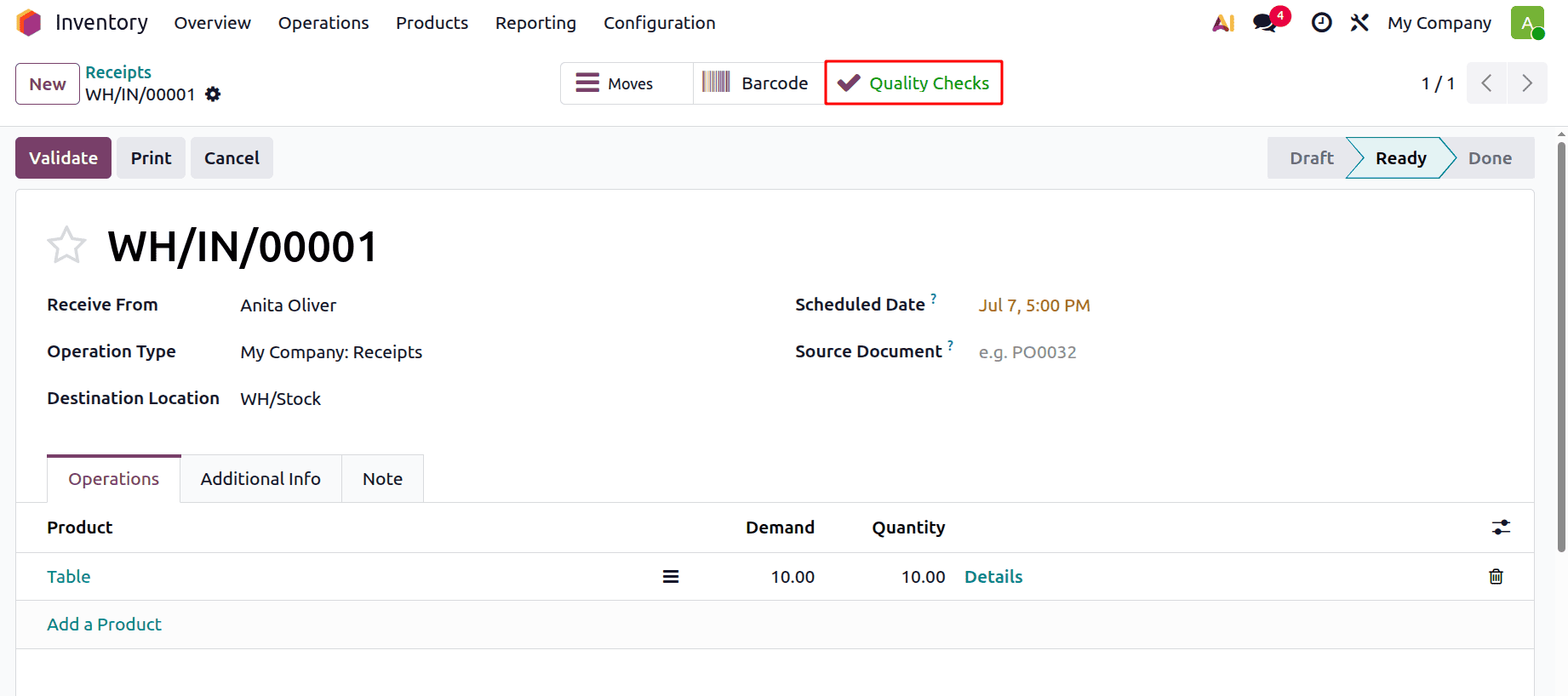The height and width of the screenshot is (696, 1568).
Task: Click the Quantity value 10.00
Action: 924,577
